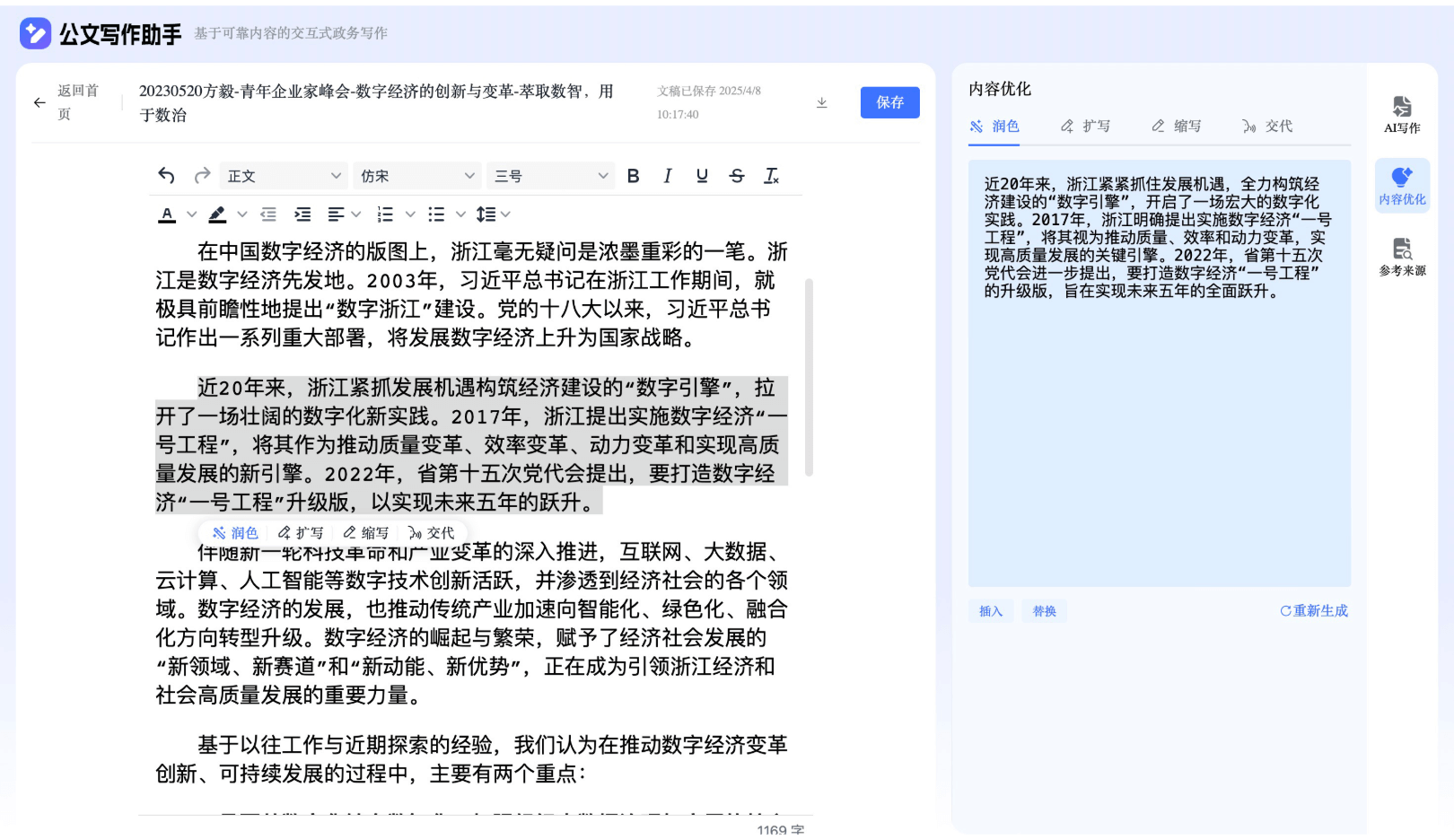Click the font color letter A icon
1454x840 pixels.
click(x=167, y=214)
